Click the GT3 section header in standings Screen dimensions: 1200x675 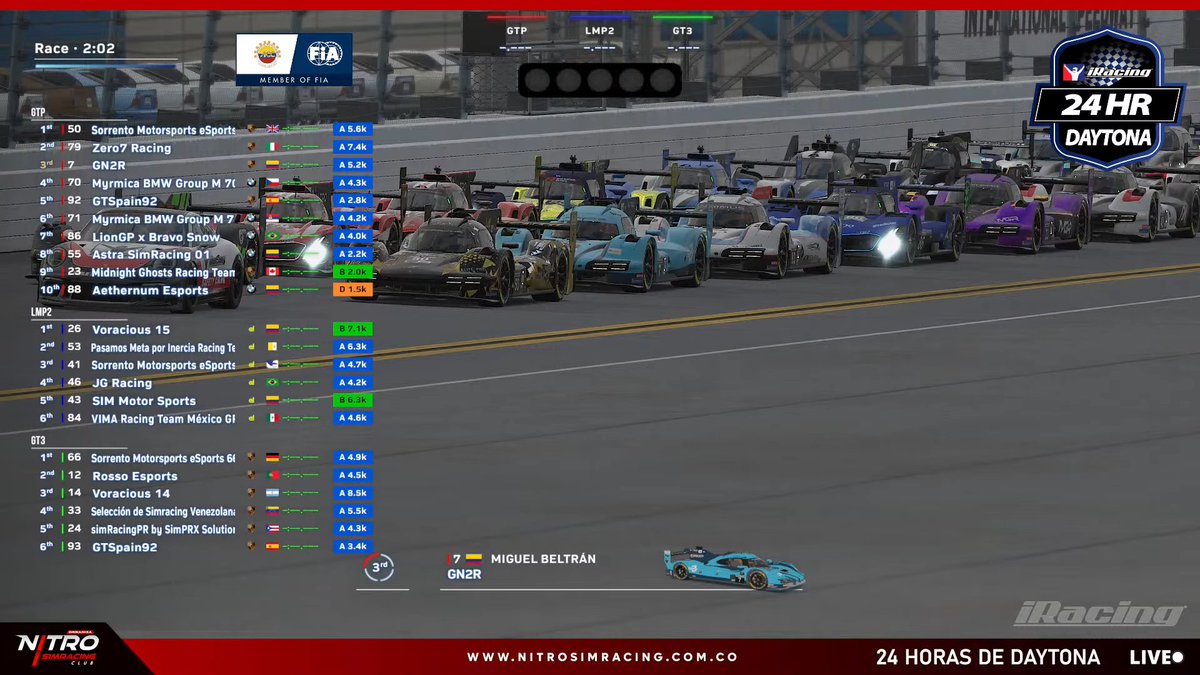pos(38,440)
